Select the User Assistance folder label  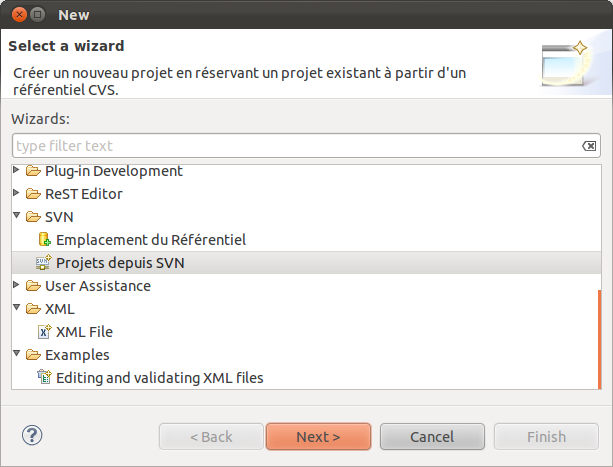click(98, 286)
